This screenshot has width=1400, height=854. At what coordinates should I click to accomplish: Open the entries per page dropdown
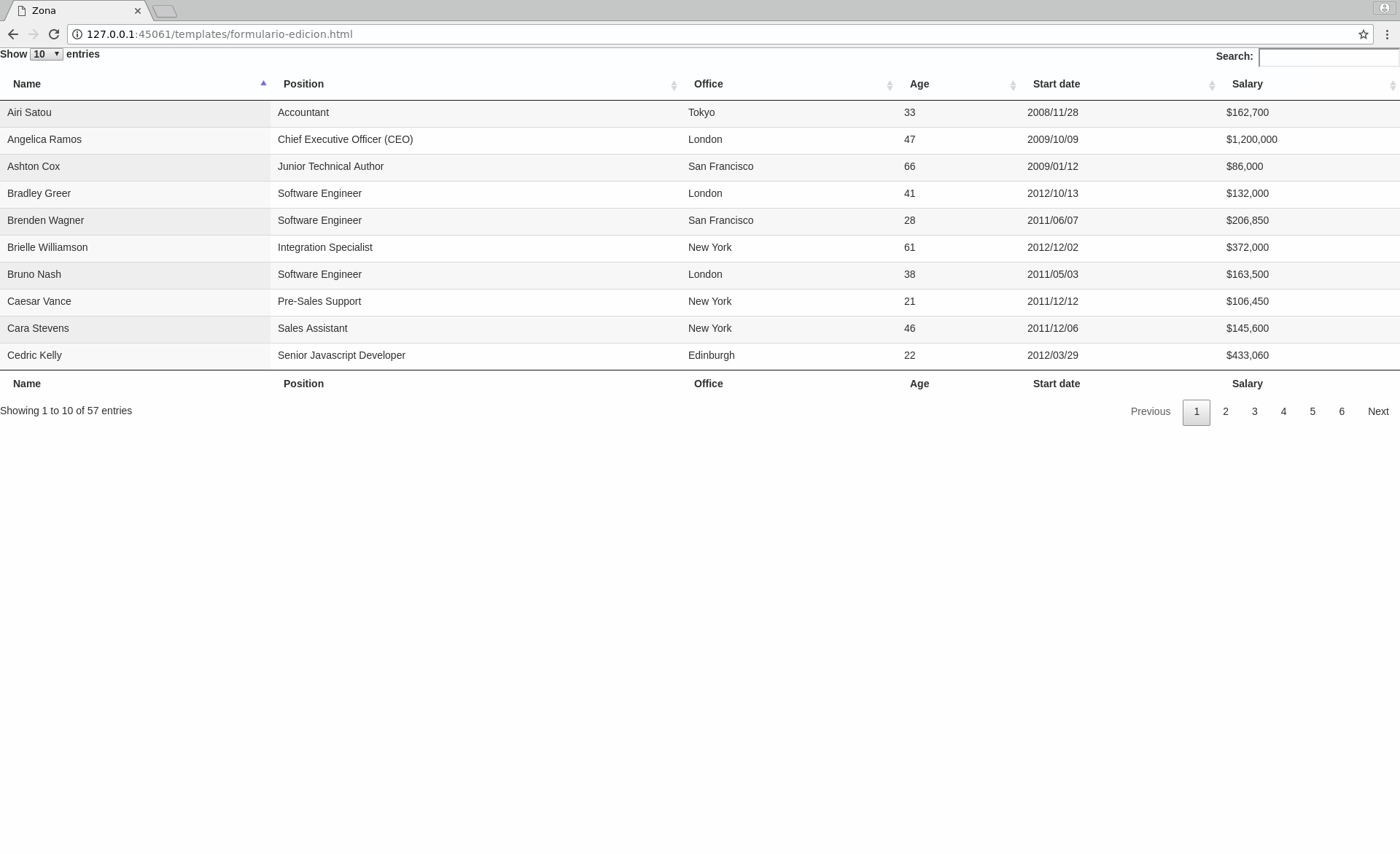click(x=46, y=54)
